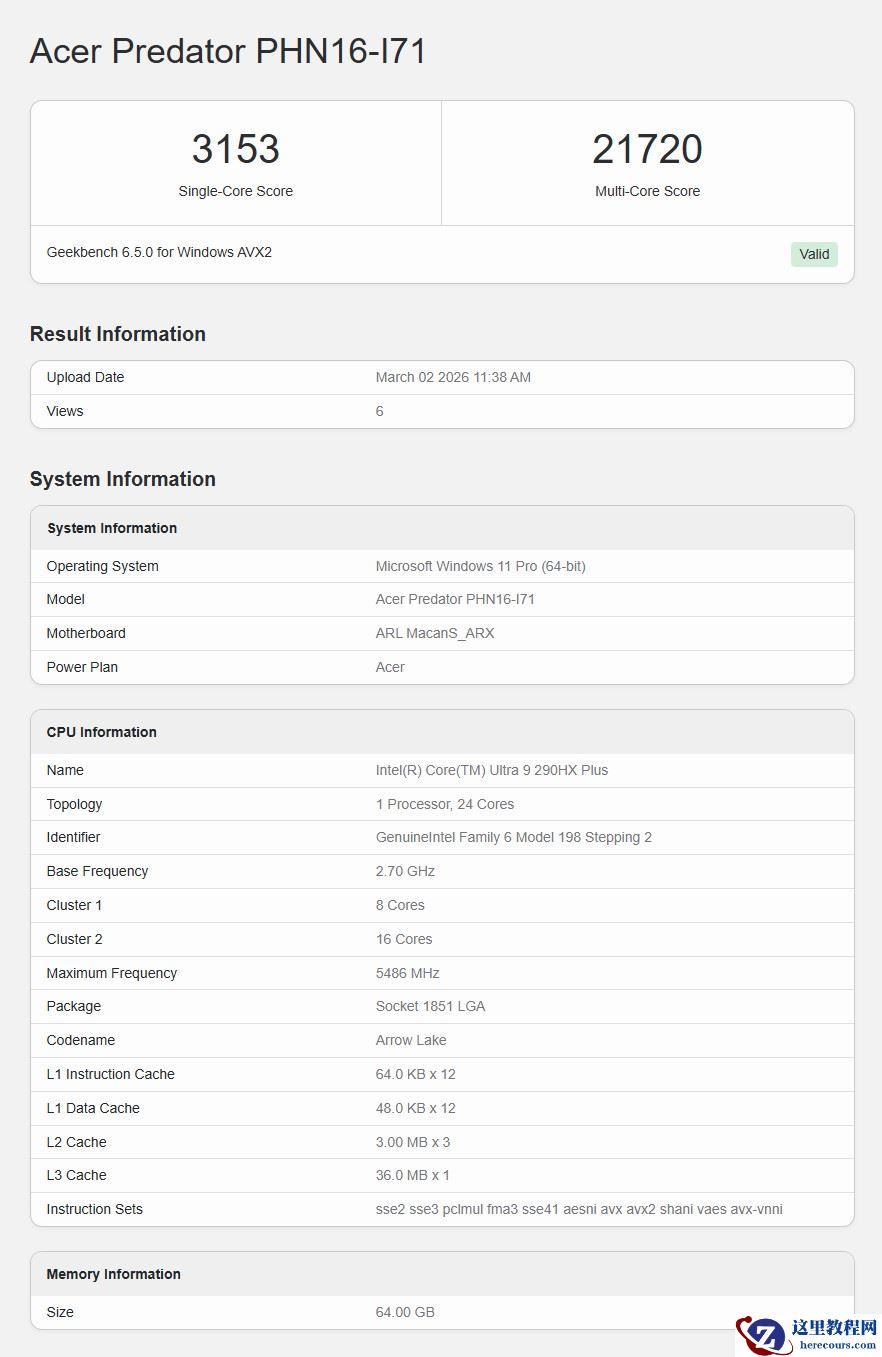Click the Result Information heading

pos(118,334)
